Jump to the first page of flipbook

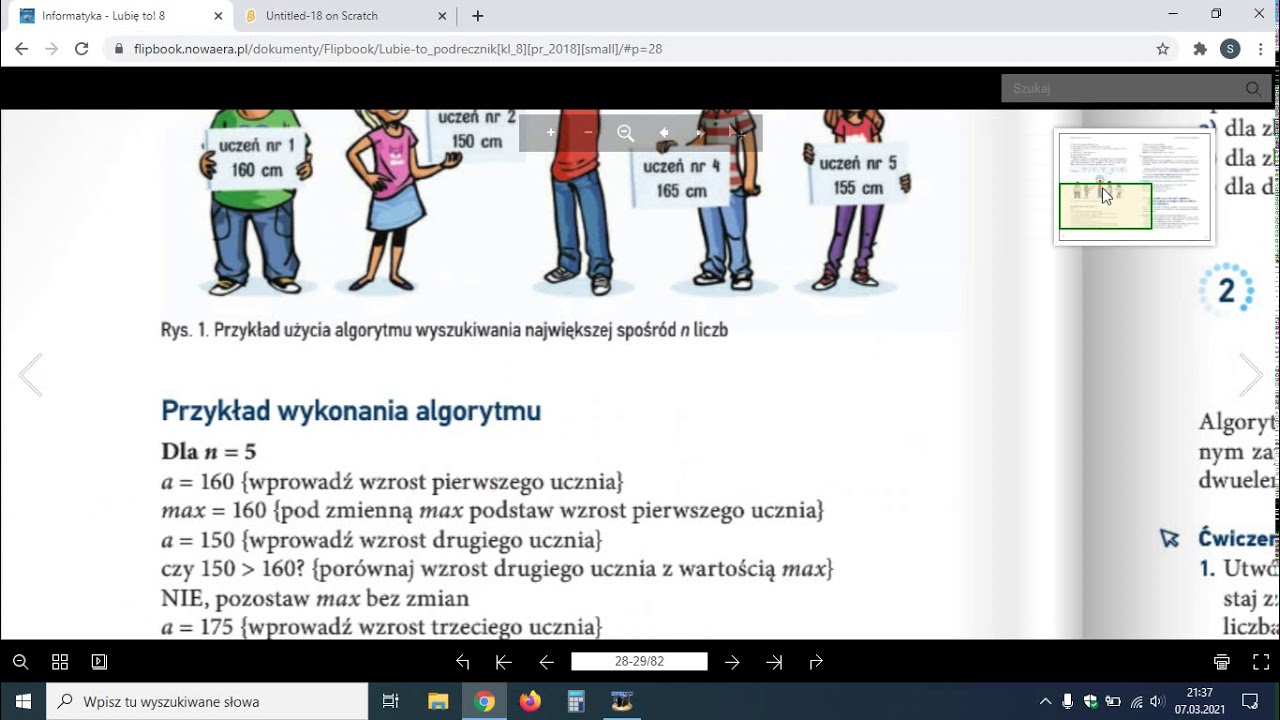click(x=504, y=662)
